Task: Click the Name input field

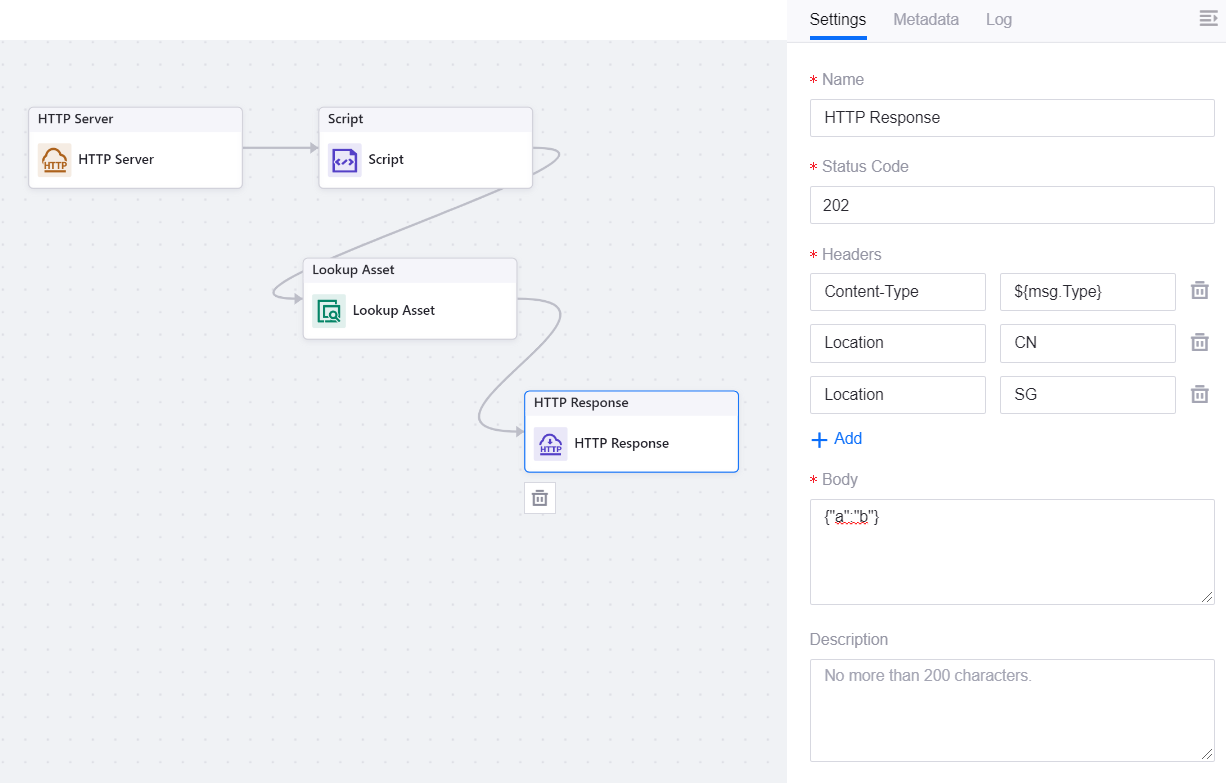Action: point(1011,118)
